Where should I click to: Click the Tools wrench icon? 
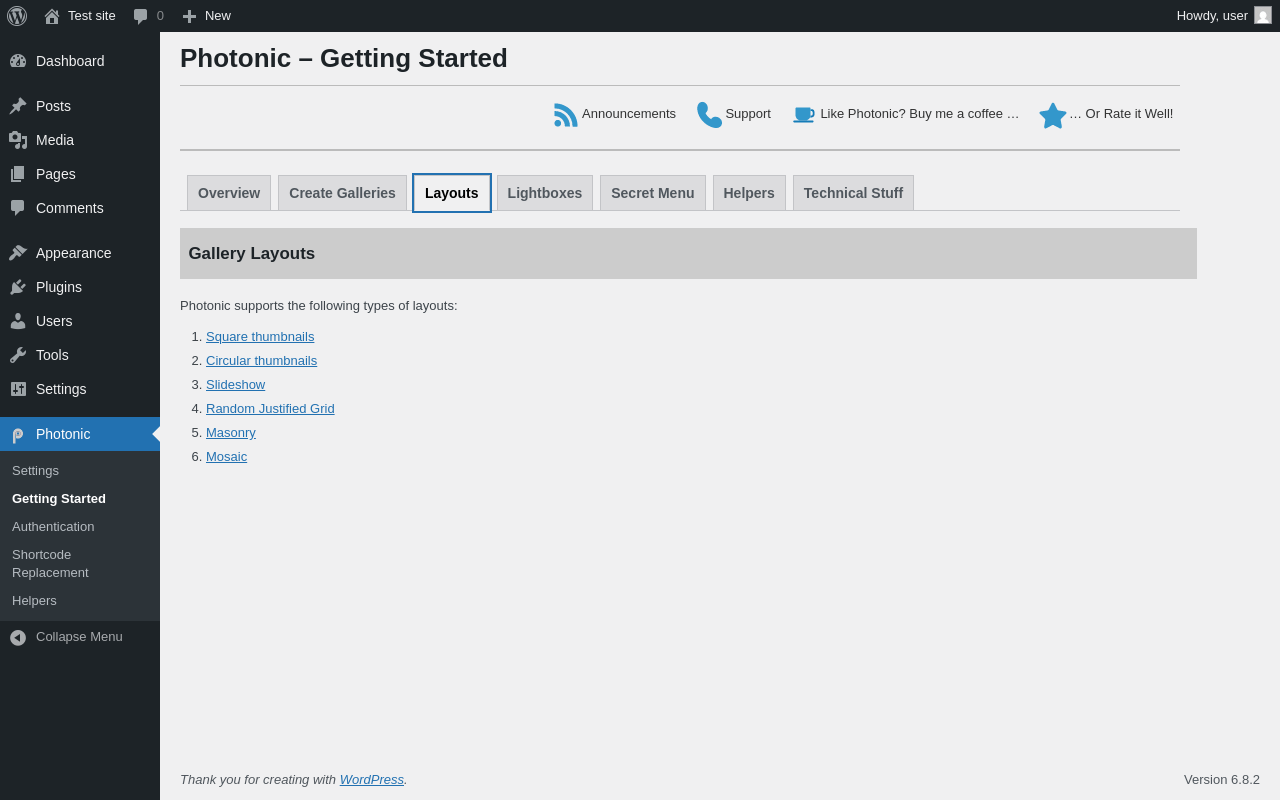coord(18,355)
